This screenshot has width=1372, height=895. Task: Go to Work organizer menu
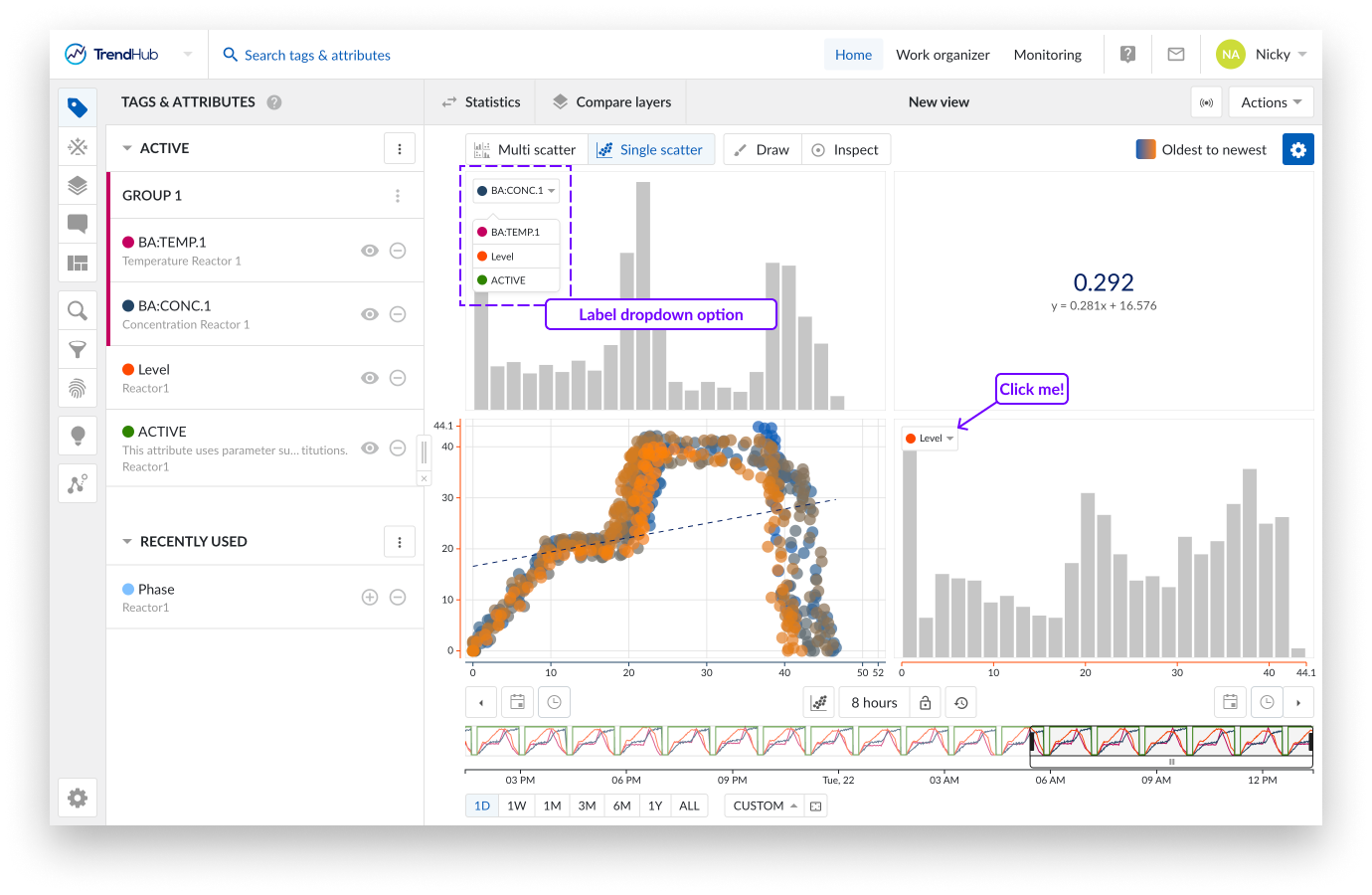point(943,55)
